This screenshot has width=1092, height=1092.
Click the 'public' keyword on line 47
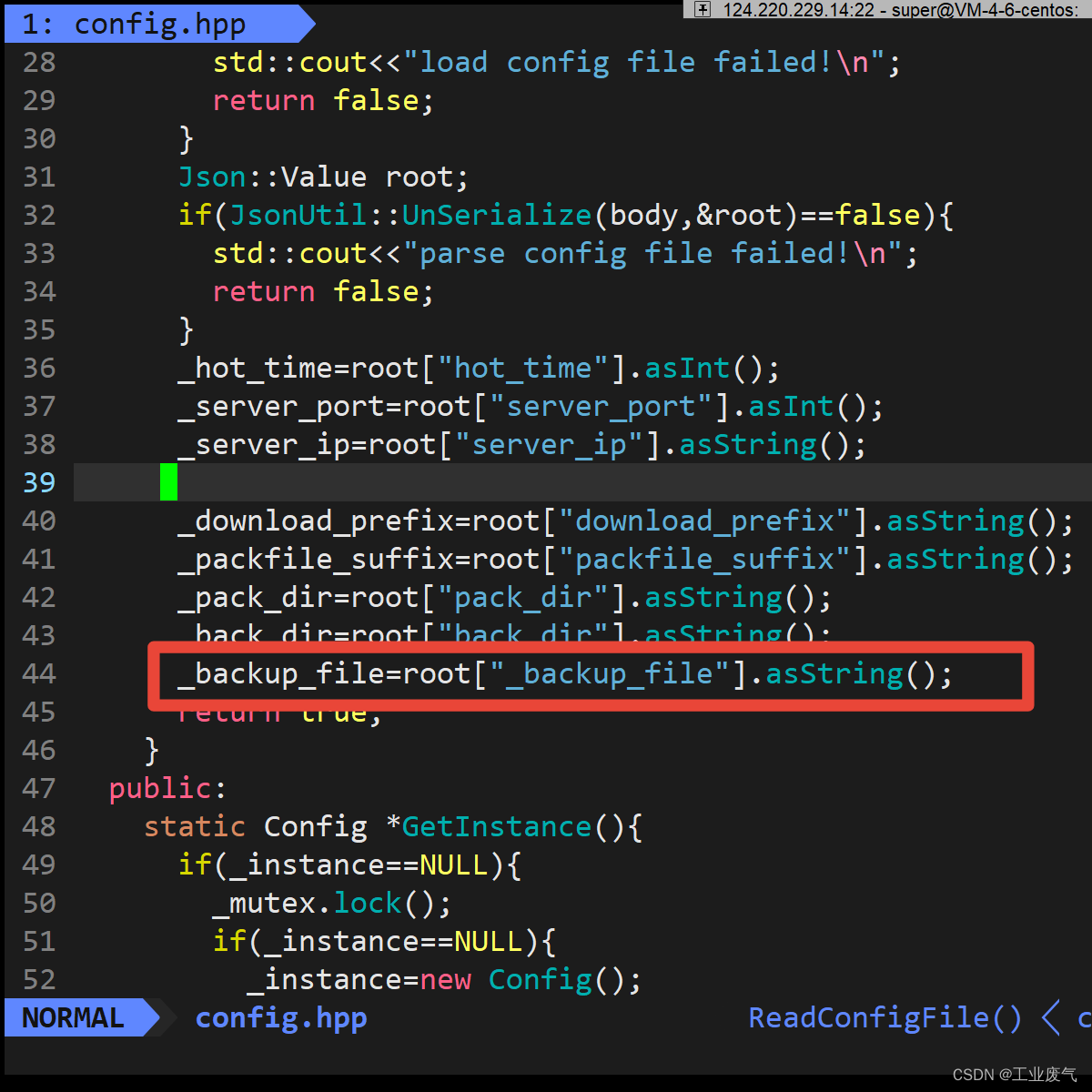pos(160,788)
